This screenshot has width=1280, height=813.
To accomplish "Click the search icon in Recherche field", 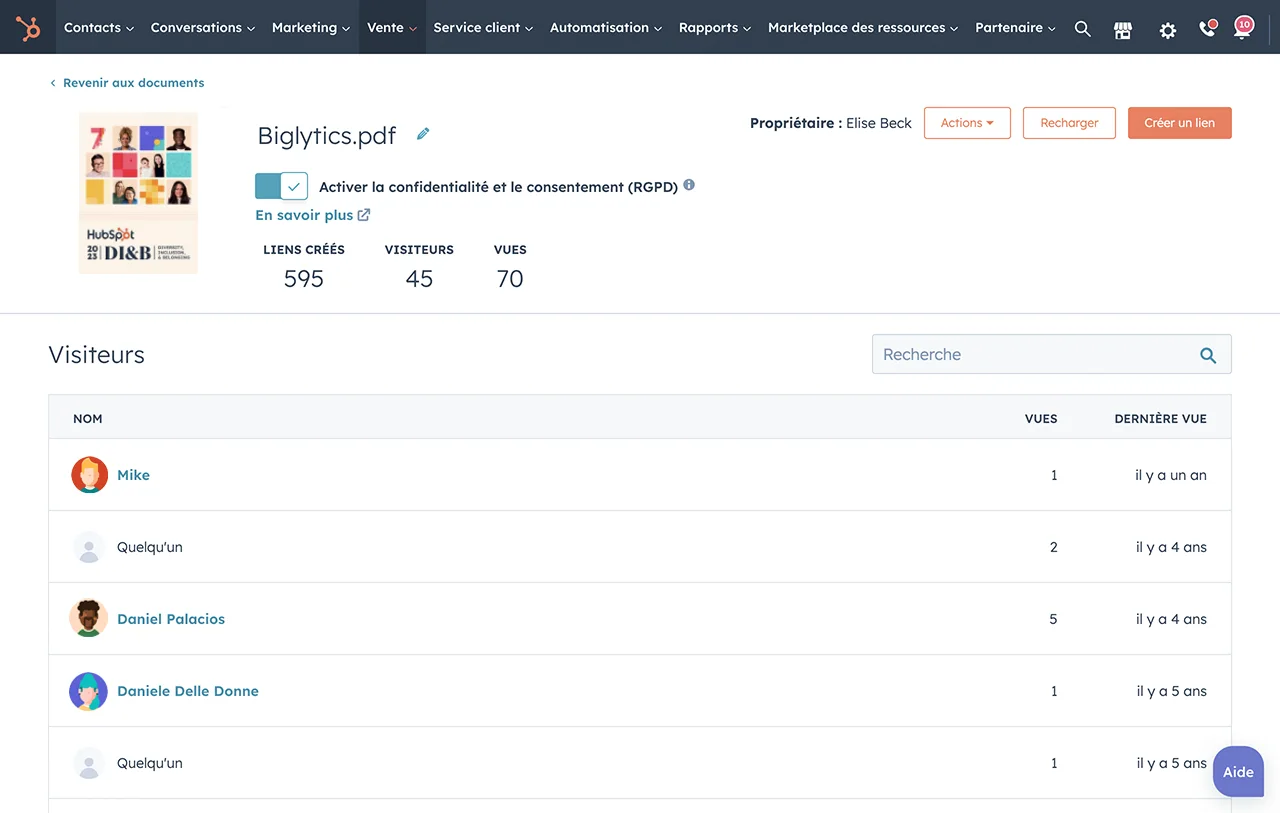I will tap(1208, 355).
